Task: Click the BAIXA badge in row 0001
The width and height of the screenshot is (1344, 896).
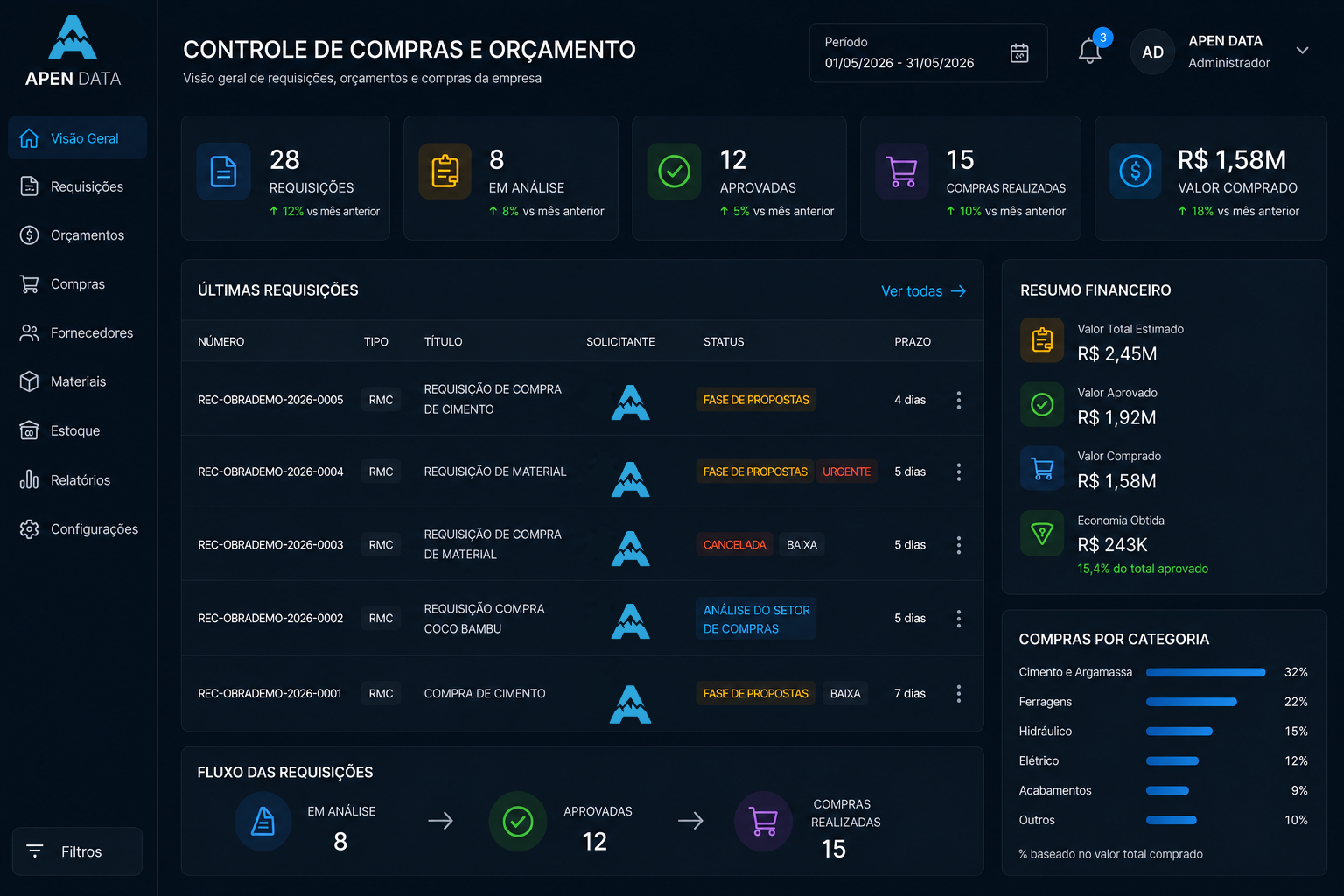Action: (x=845, y=694)
